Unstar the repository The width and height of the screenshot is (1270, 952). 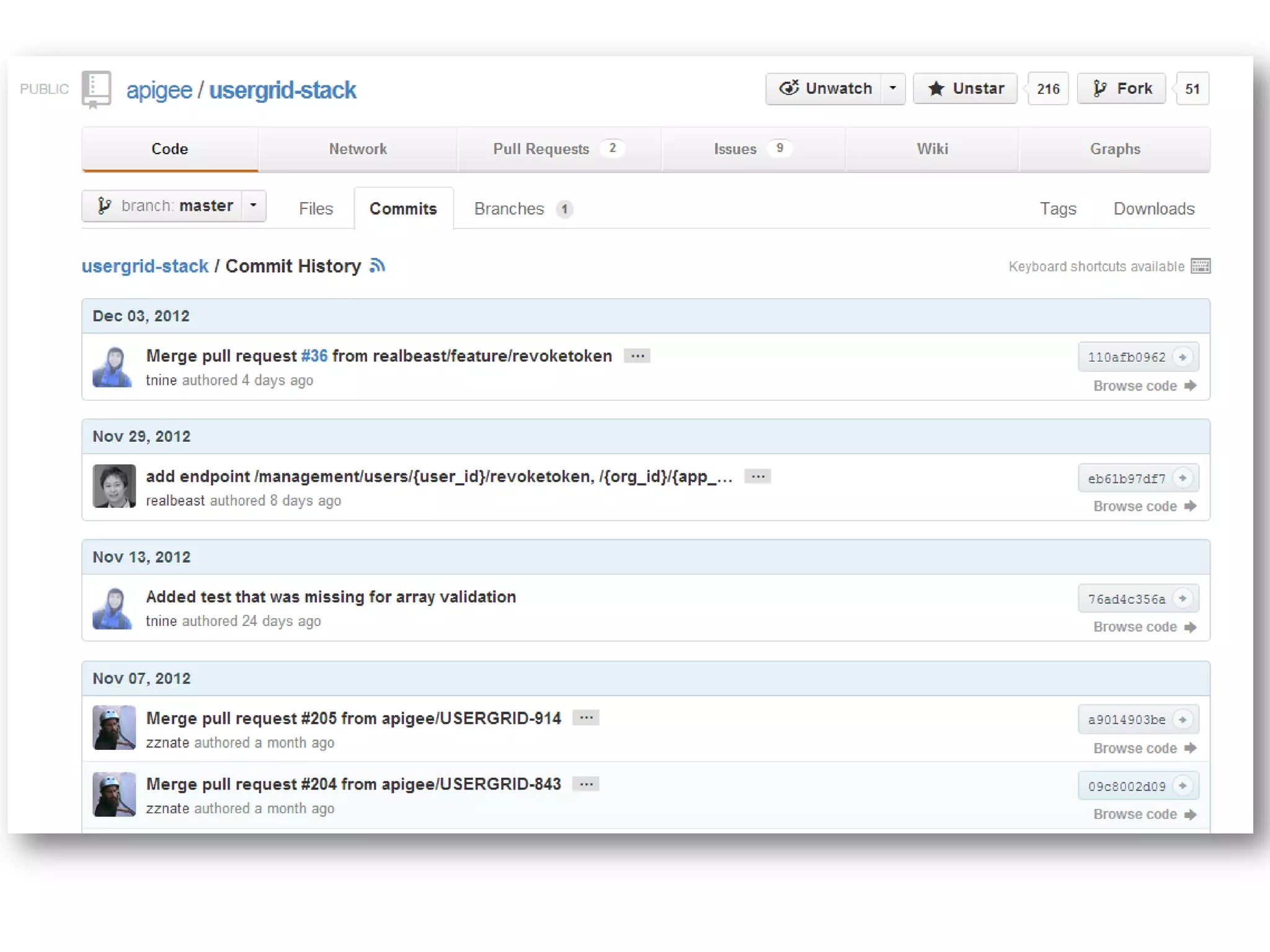965,89
